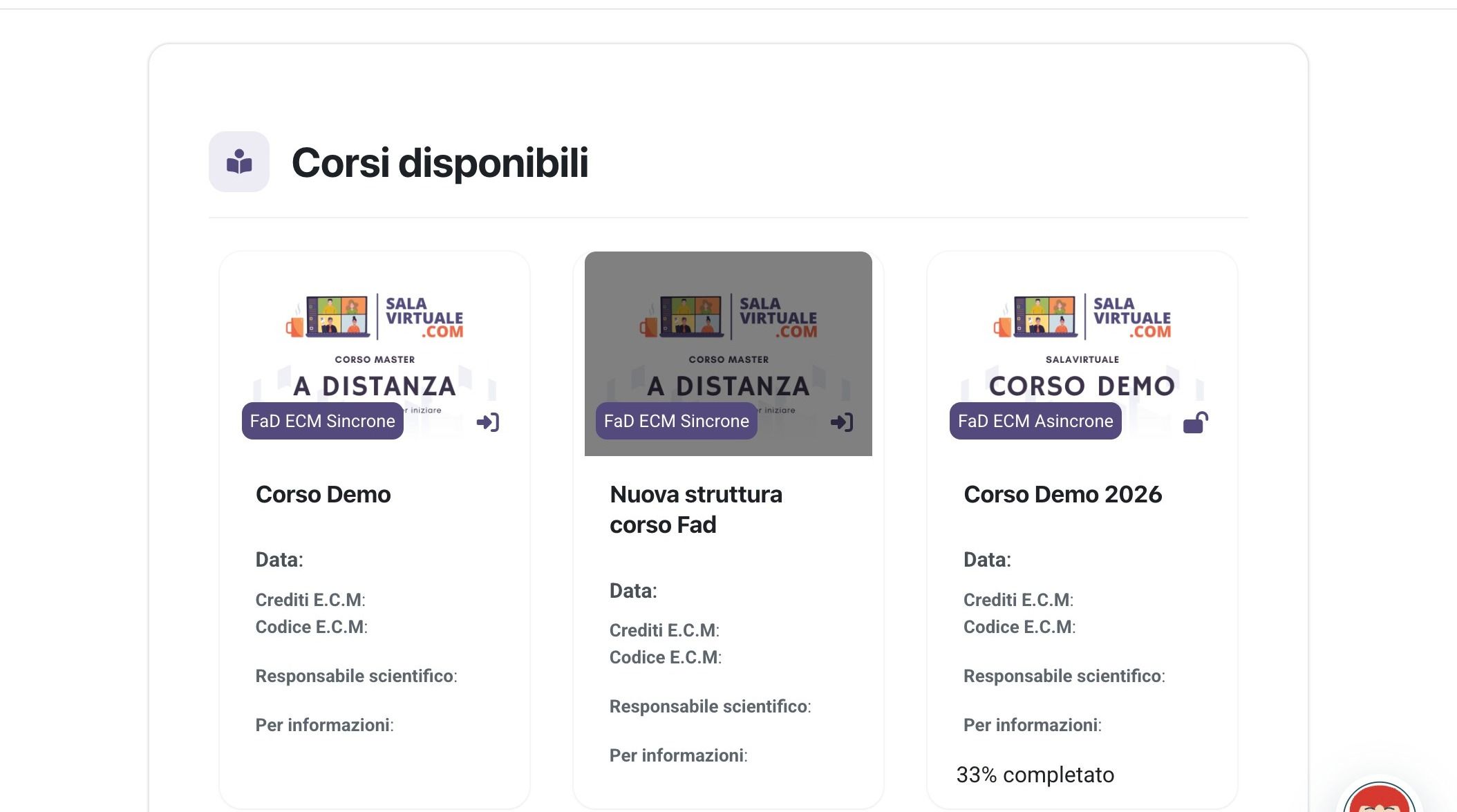
Task: Open the red chat avatar widget
Action: [1380, 798]
